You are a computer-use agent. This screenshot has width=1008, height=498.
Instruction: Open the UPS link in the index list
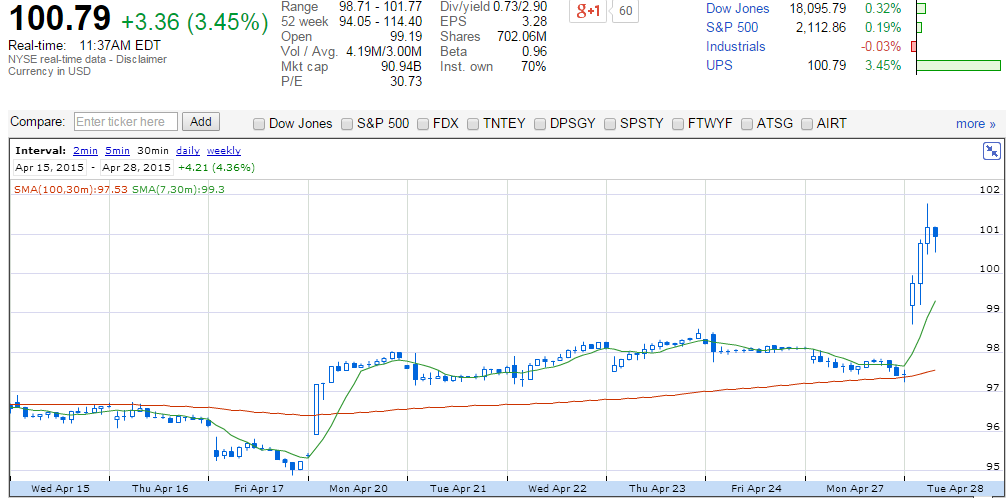(719, 65)
